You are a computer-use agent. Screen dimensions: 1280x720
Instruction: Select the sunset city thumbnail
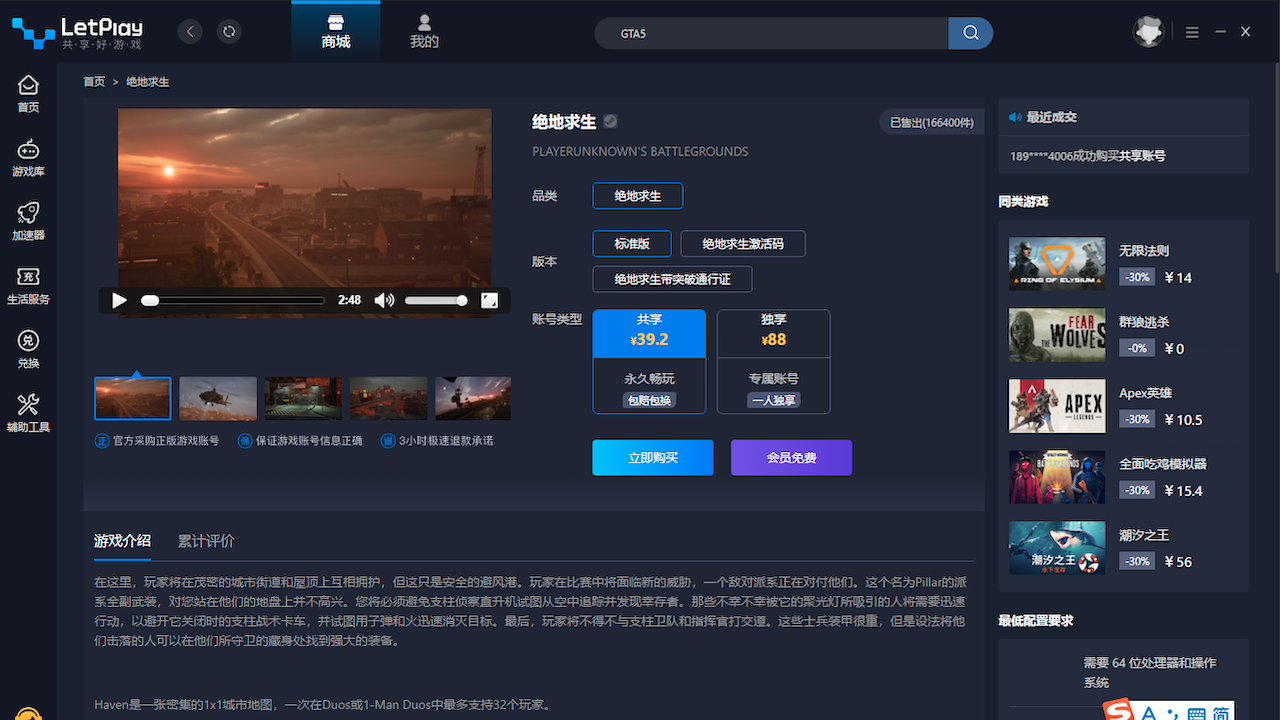click(133, 398)
